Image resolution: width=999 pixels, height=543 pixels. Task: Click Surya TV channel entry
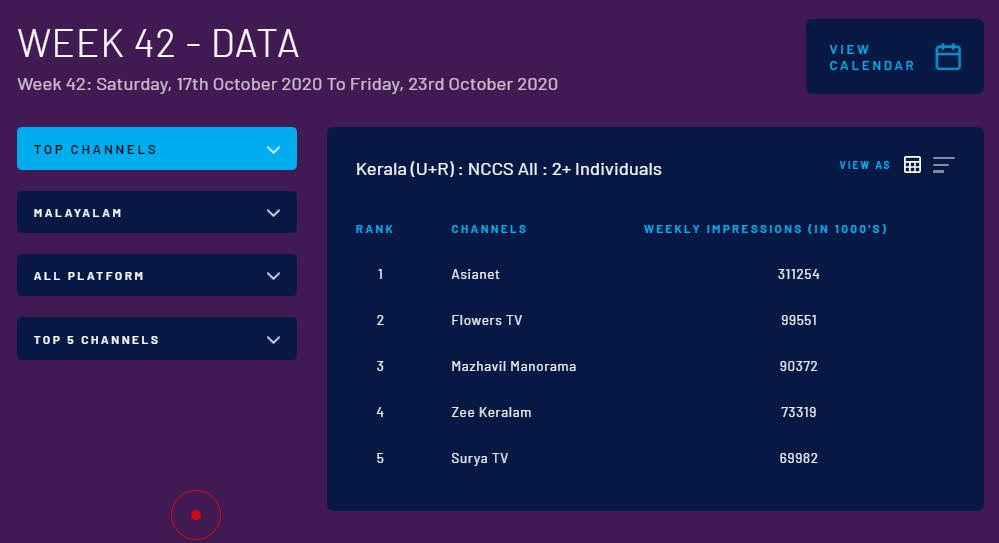(x=482, y=458)
